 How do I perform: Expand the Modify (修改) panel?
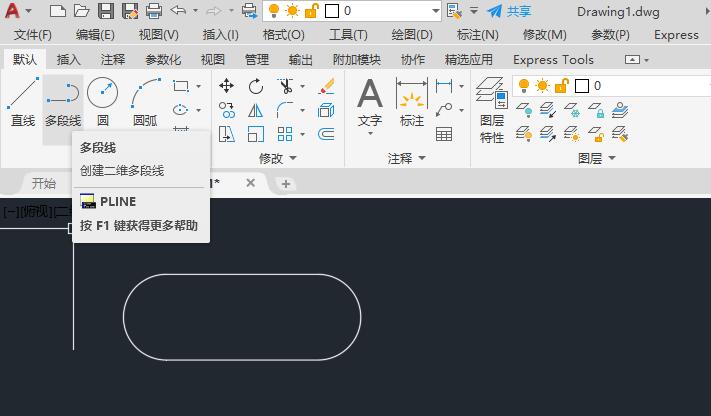(x=278, y=158)
